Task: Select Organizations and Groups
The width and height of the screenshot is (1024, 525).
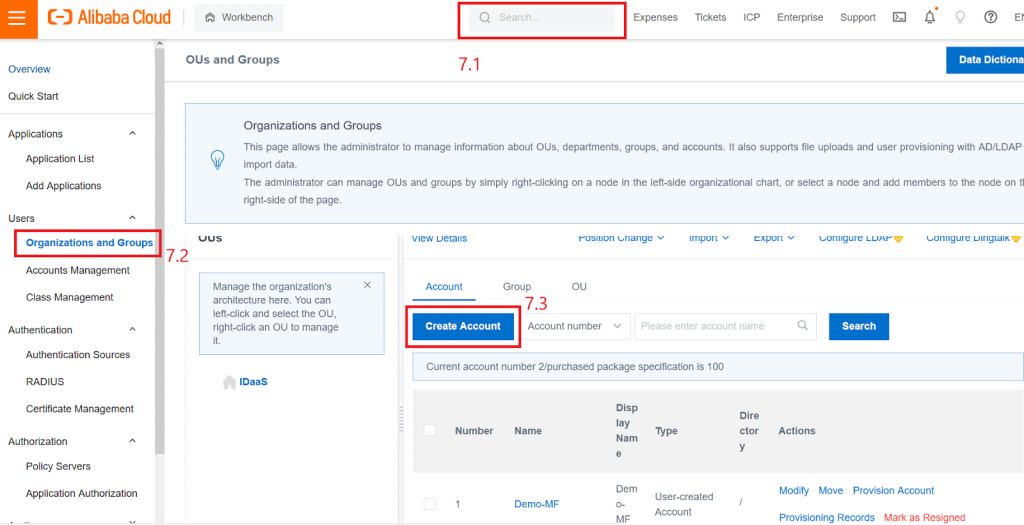Action: click(x=89, y=243)
